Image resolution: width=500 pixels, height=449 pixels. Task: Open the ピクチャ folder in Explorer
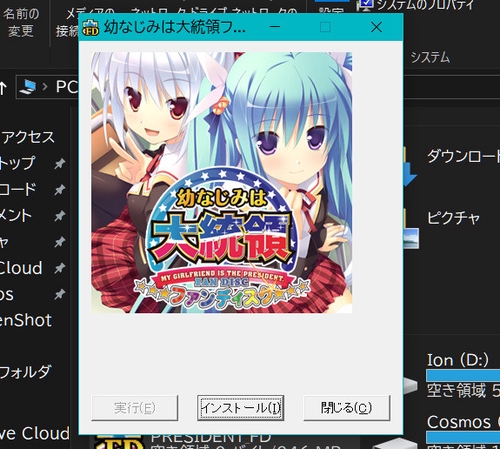(453, 218)
